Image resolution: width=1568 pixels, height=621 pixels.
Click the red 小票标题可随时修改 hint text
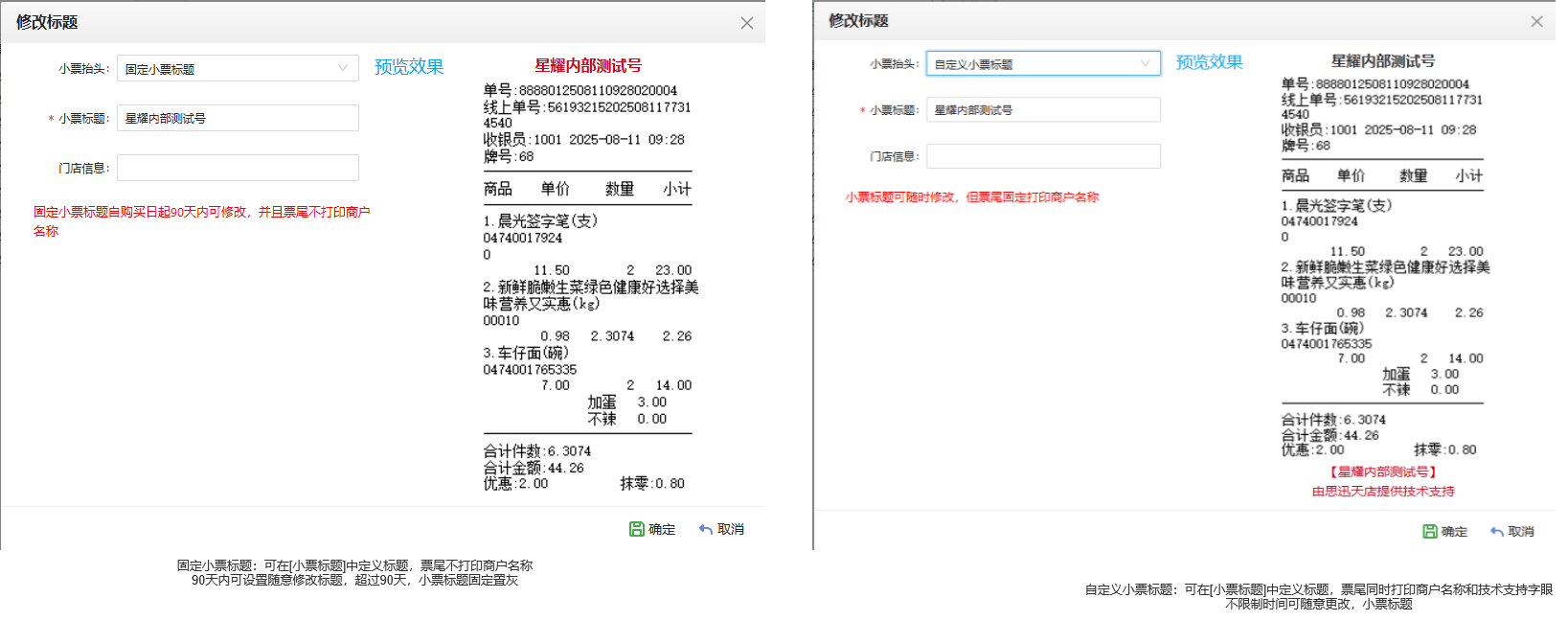tap(971, 196)
